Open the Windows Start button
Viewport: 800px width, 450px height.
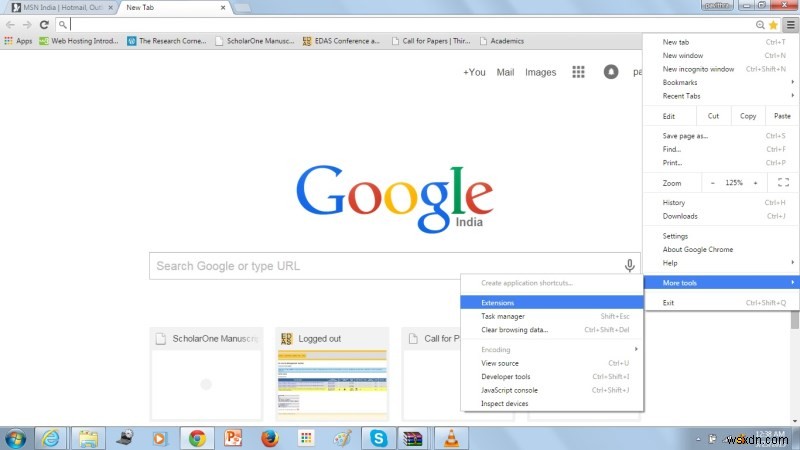coord(15,439)
